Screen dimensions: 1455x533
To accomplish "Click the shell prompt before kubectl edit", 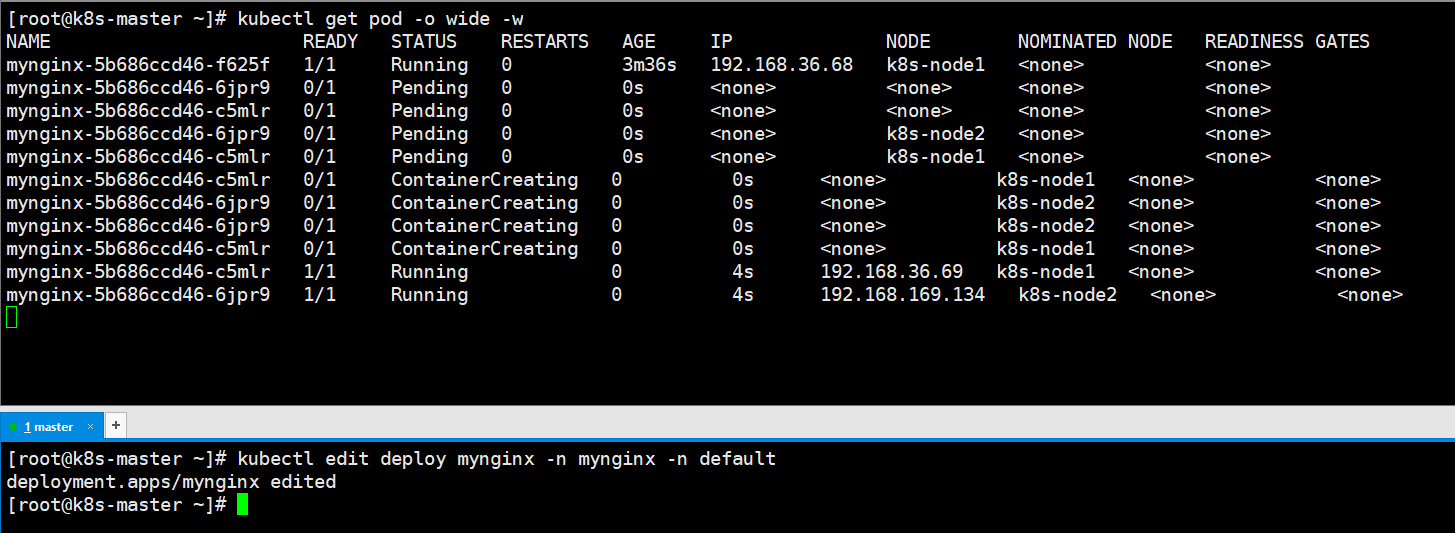I will (x=117, y=459).
